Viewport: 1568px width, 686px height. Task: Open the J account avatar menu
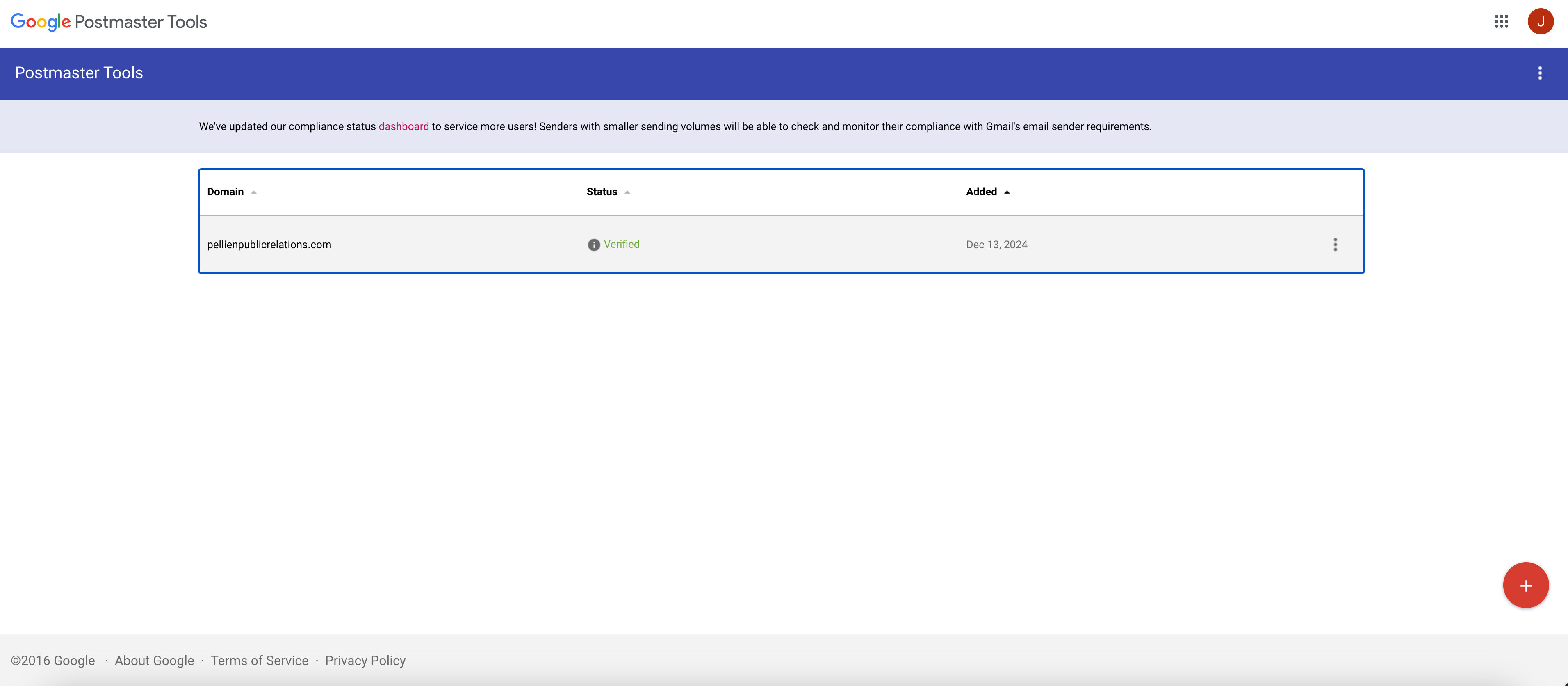pos(1540,22)
